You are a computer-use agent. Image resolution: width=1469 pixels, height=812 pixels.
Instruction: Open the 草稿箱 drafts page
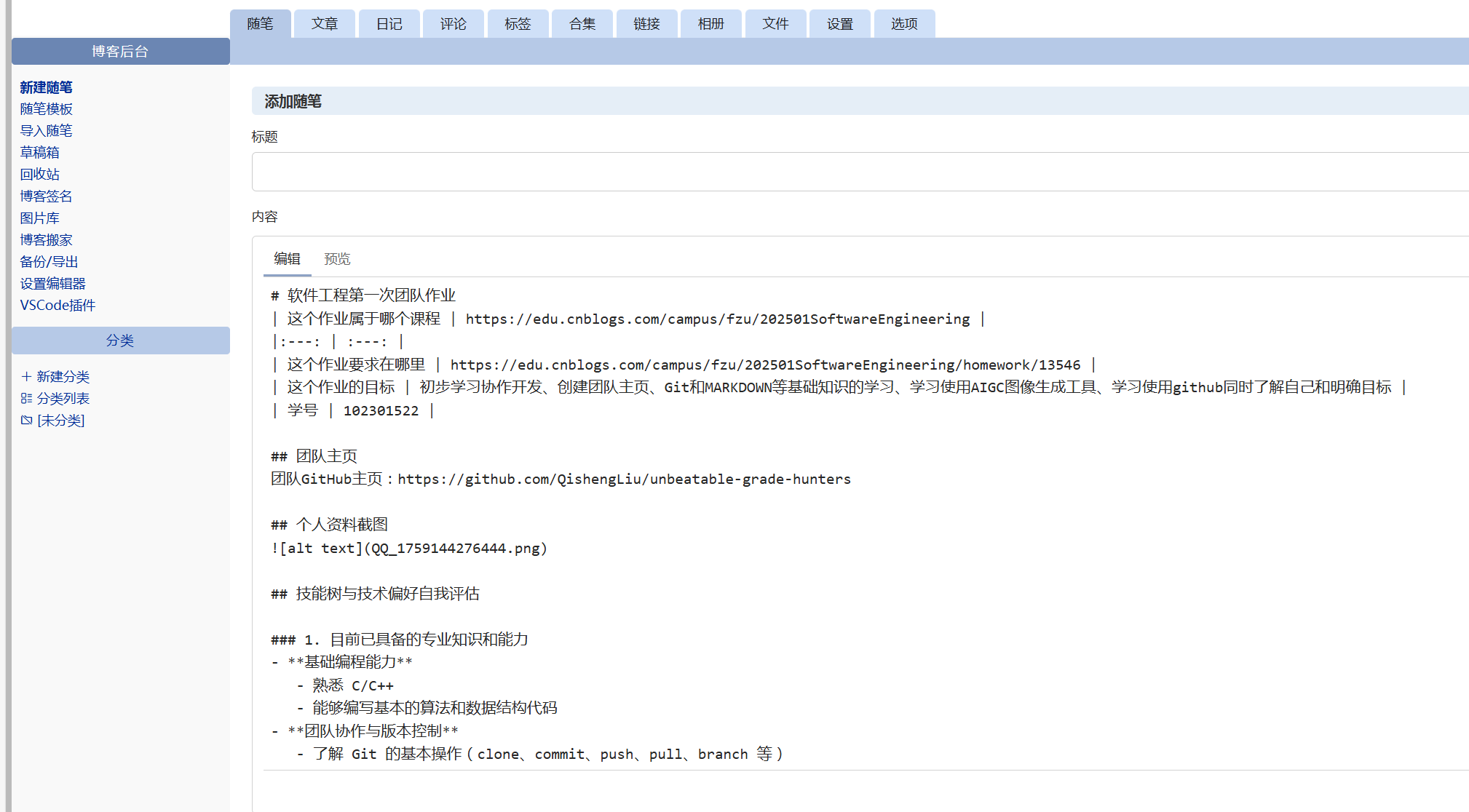coord(40,152)
